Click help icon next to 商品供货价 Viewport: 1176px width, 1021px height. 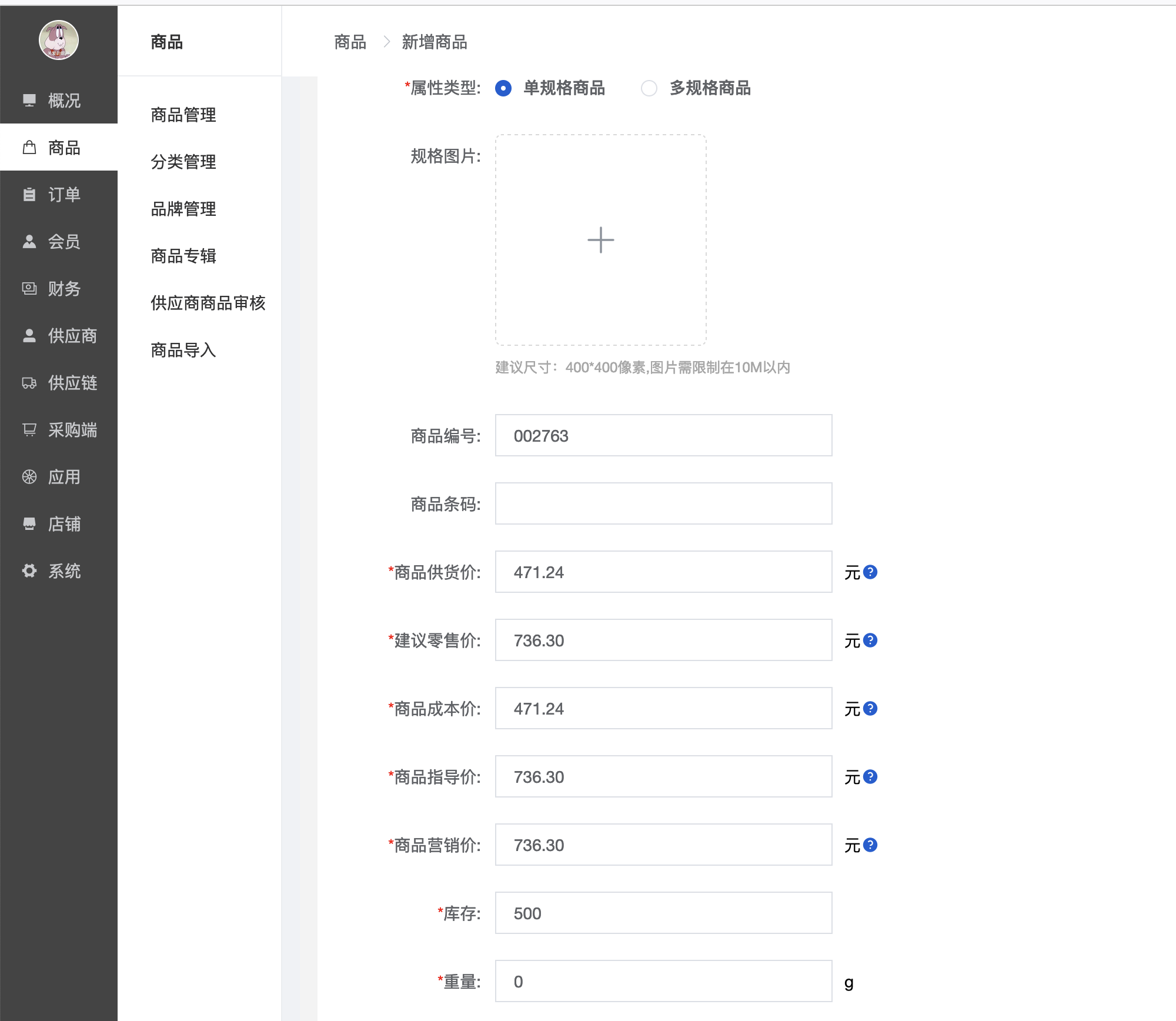[x=870, y=572]
